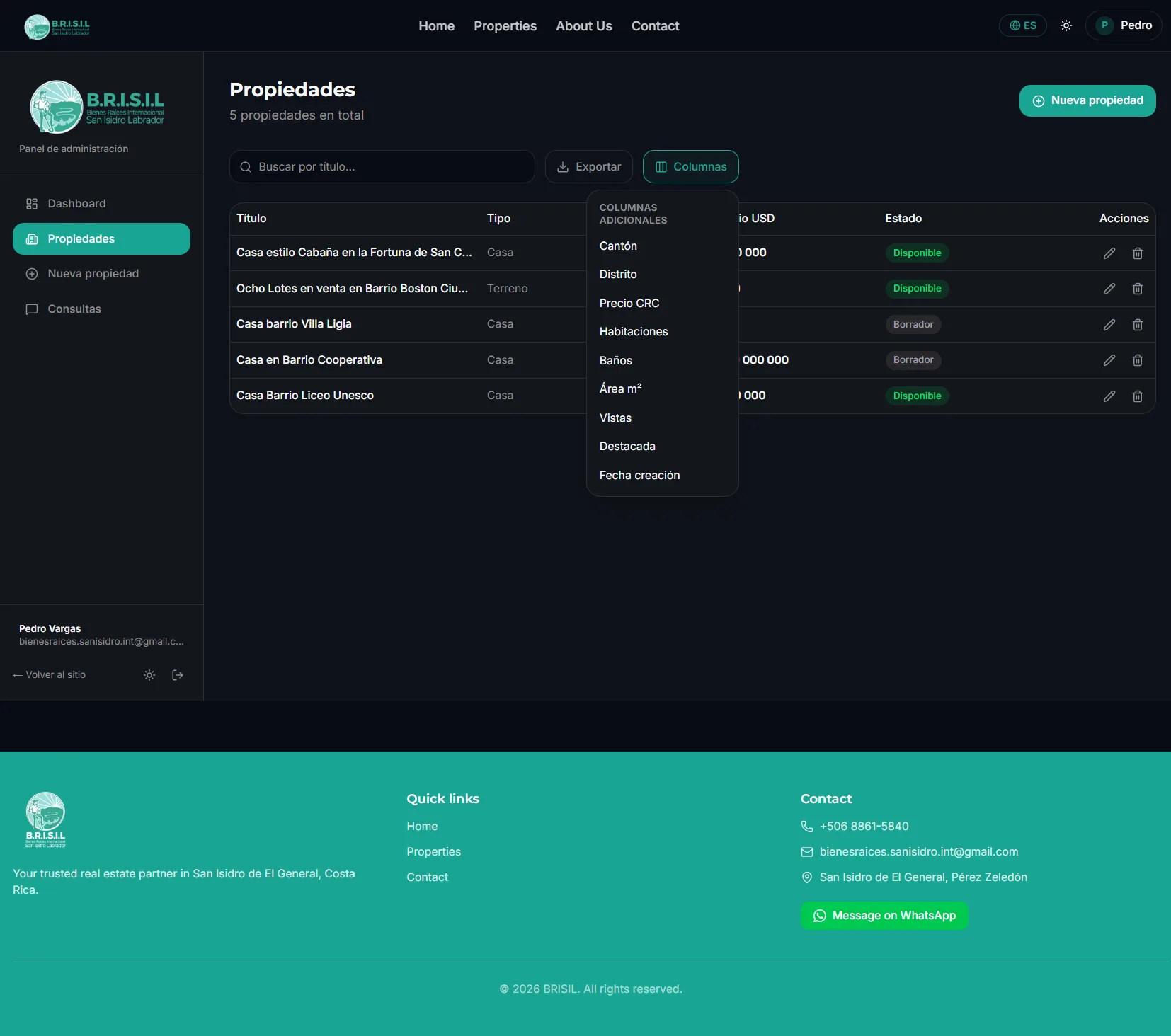Click the Tipo column header
Viewport: 1171px width, 1036px height.
point(498,219)
